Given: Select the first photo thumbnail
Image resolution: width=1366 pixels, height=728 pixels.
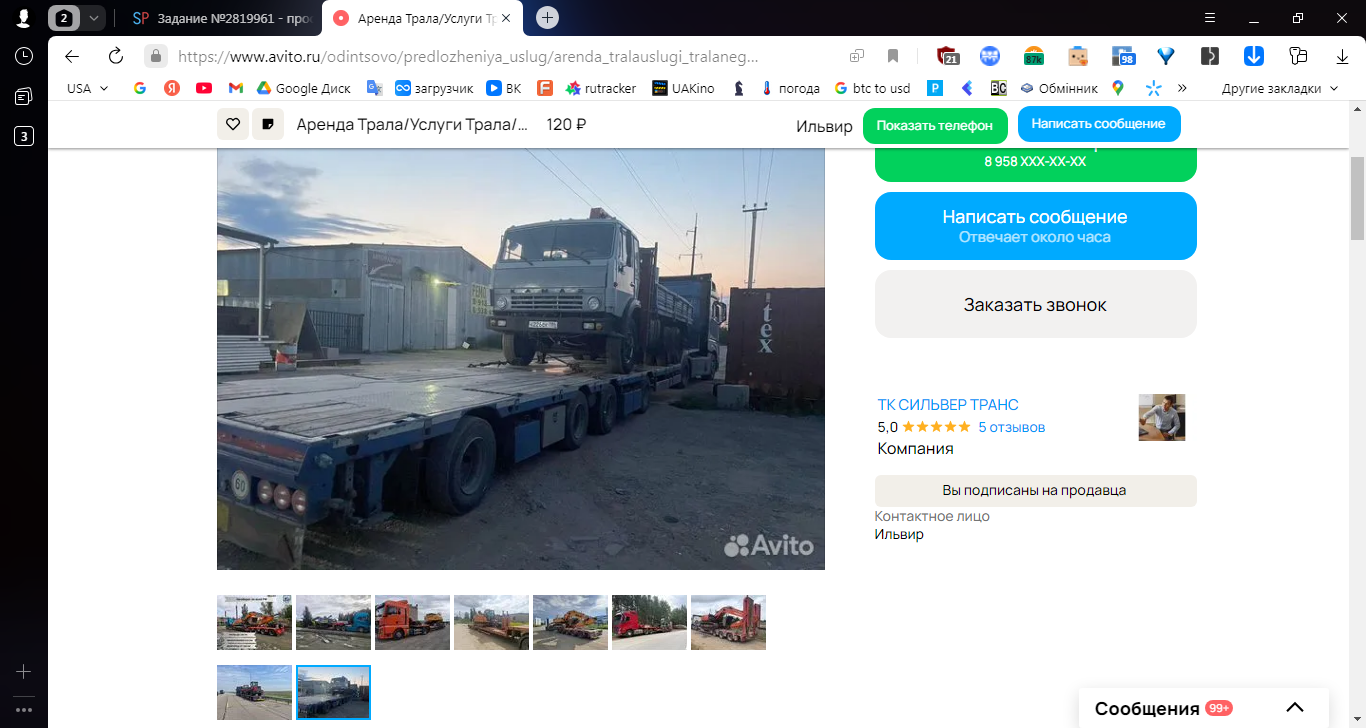Looking at the screenshot, I should point(255,622).
